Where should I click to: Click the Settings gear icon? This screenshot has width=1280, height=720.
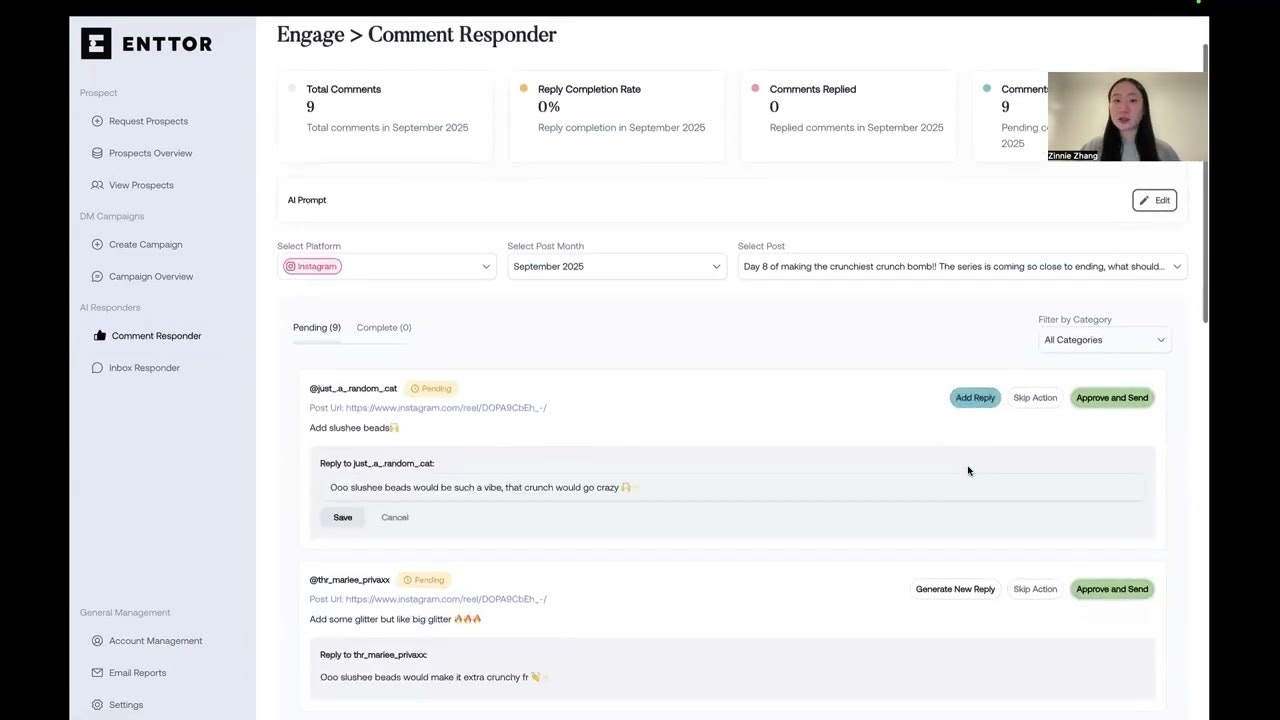click(x=97, y=705)
